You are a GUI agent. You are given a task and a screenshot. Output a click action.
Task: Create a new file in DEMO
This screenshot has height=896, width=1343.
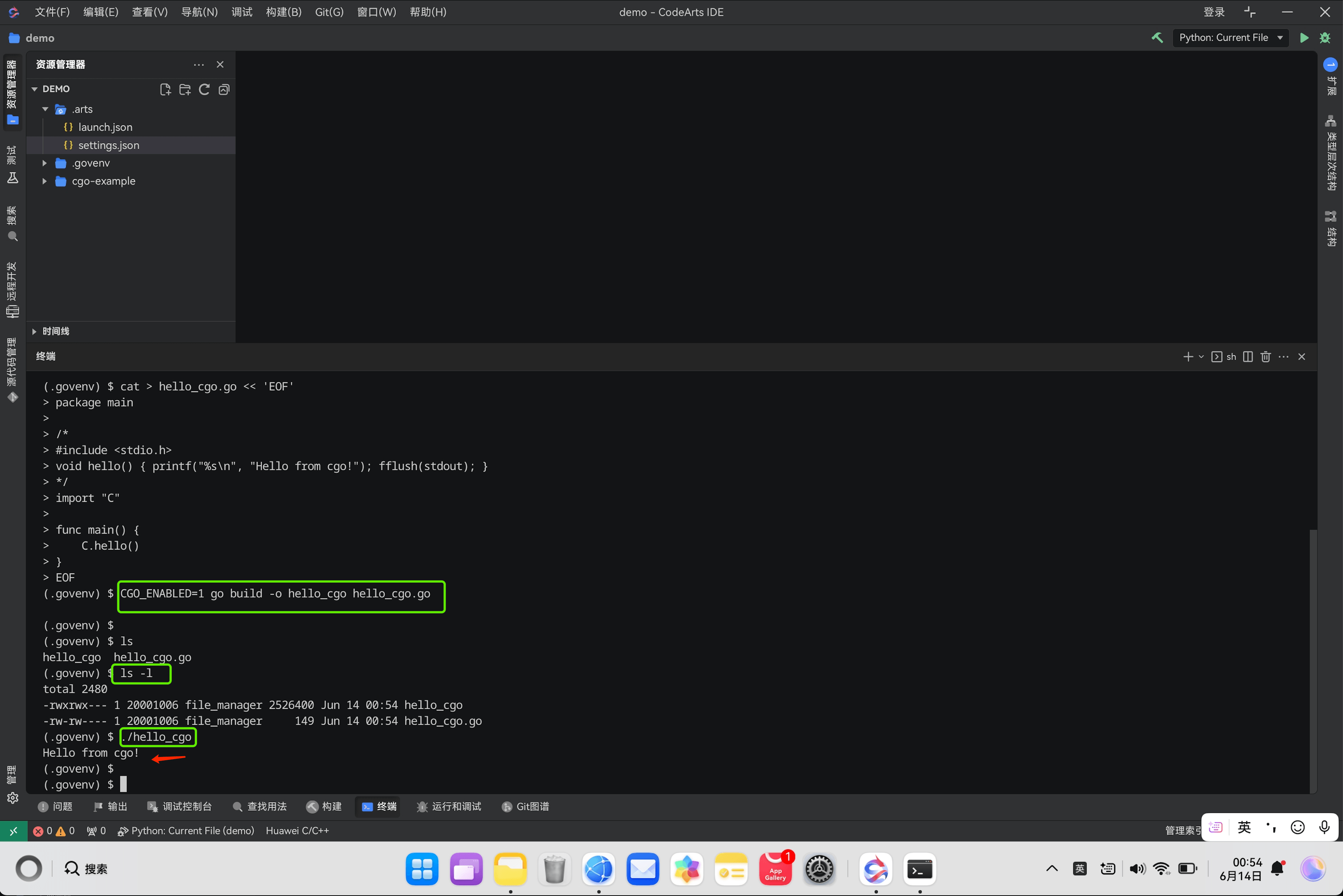pyautogui.click(x=165, y=89)
